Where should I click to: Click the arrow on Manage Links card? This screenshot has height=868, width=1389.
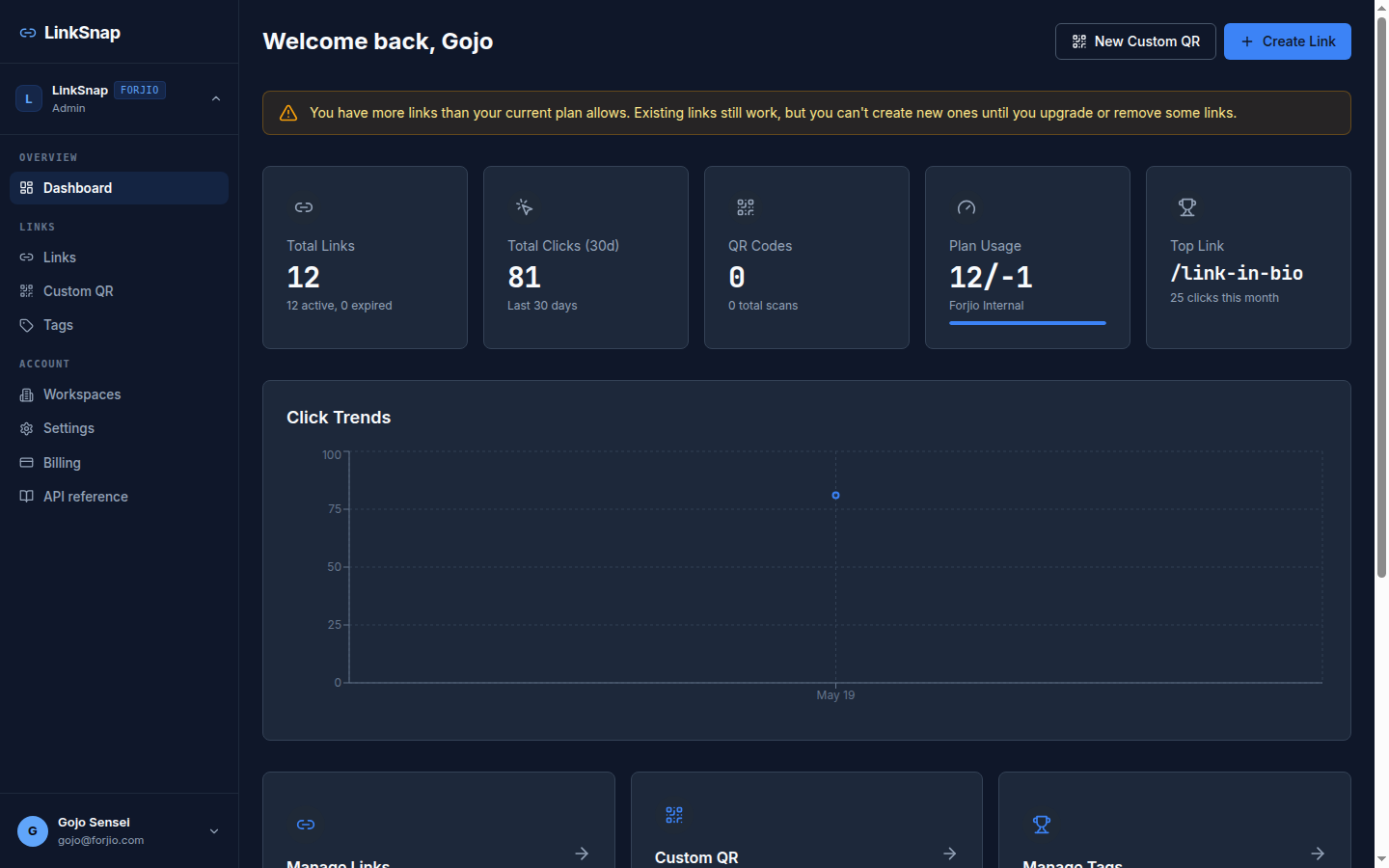click(582, 854)
